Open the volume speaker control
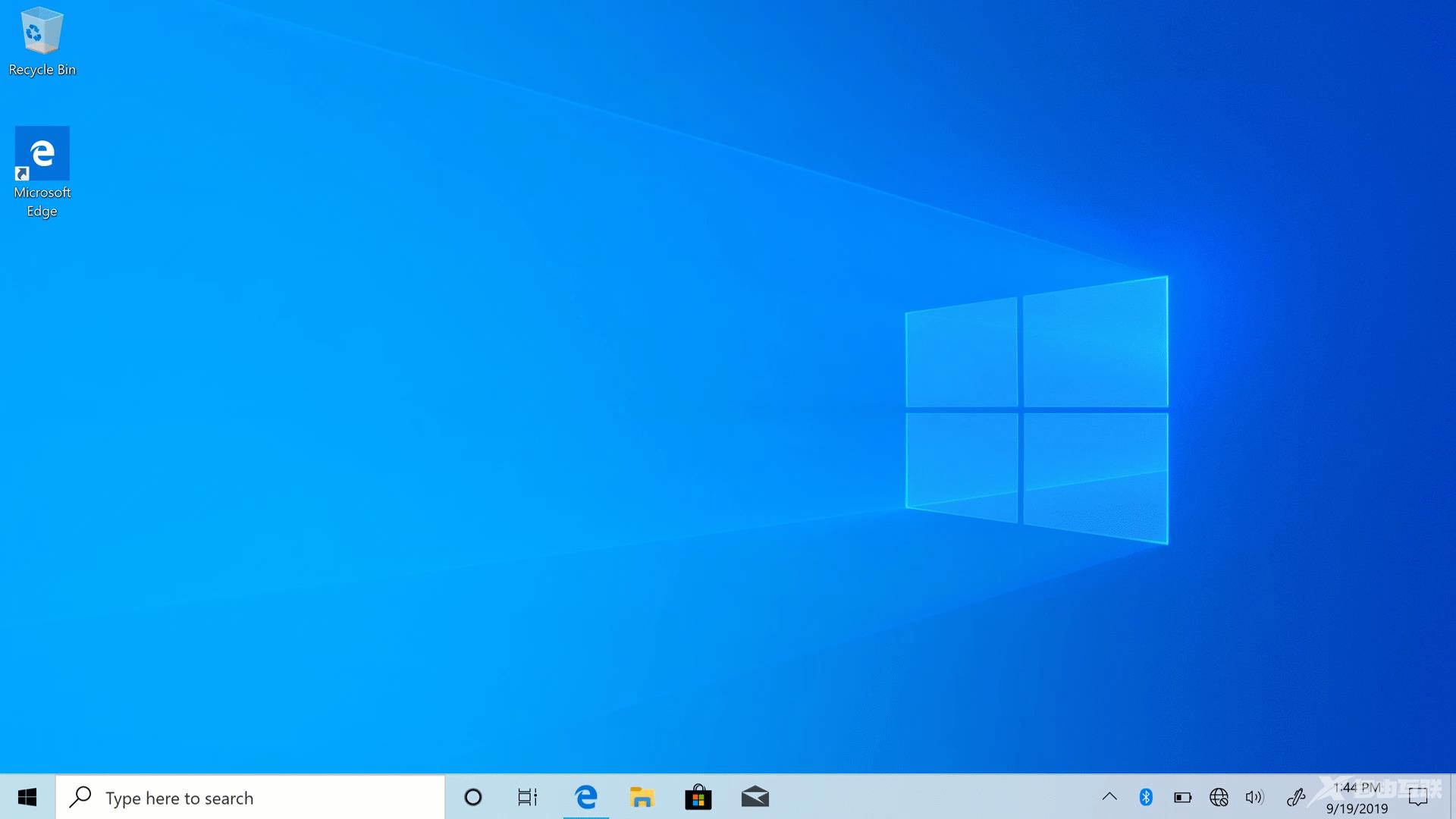The height and width of the screenshot is (819, 1456). point(1255,797)
